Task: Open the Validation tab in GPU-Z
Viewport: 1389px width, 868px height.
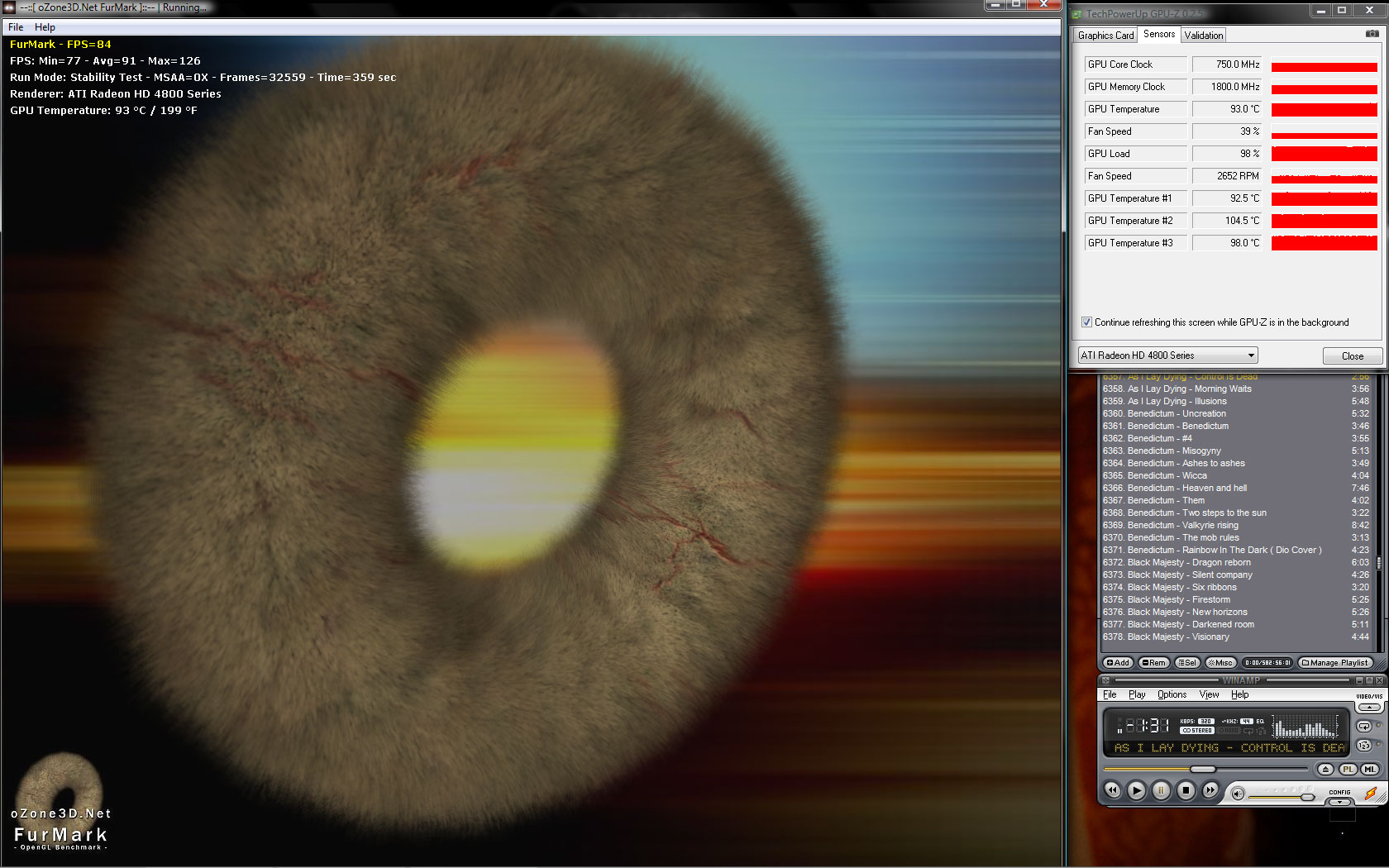Action: (1203, 35)
